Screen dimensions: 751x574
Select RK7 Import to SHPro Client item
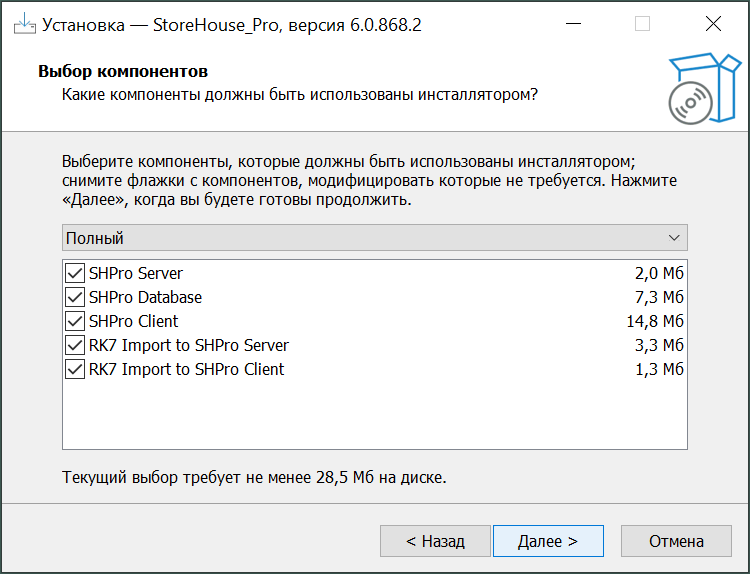(x=186, y=369)
